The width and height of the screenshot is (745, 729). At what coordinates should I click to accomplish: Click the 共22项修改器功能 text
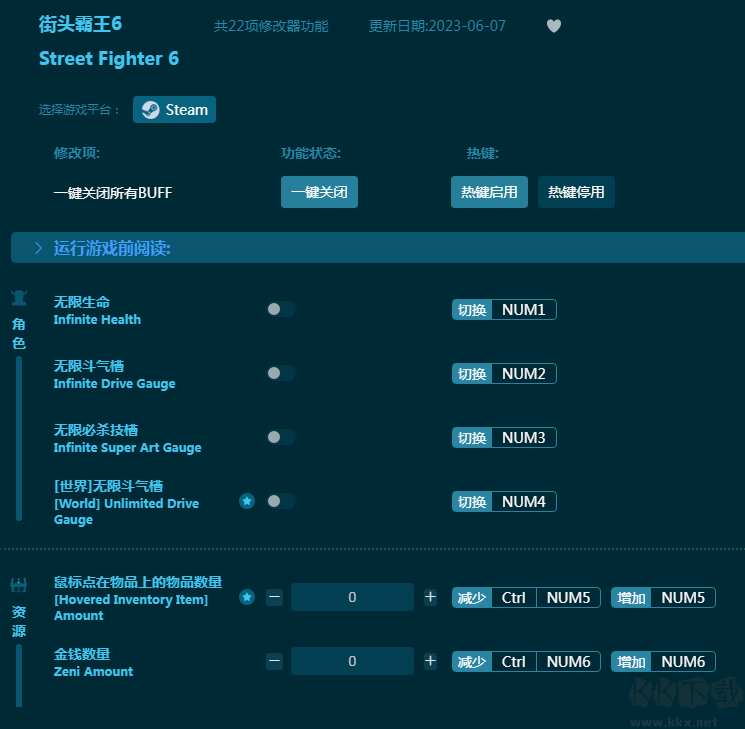[271, 26]
